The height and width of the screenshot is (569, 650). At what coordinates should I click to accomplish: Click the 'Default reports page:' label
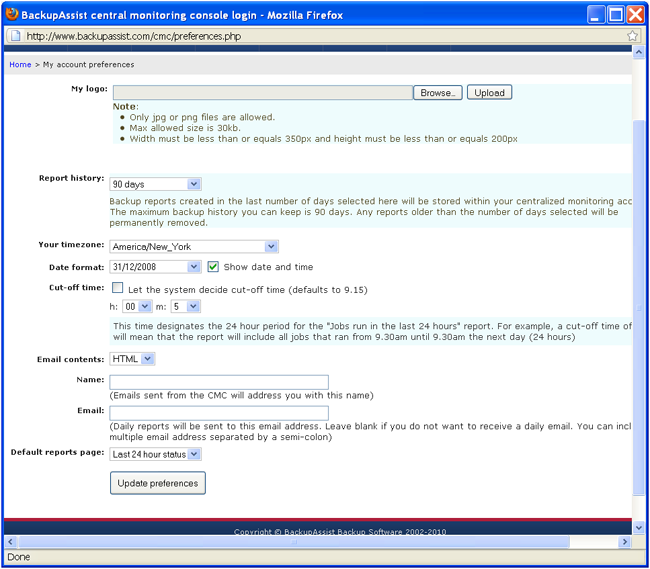[x=58, y=452]
